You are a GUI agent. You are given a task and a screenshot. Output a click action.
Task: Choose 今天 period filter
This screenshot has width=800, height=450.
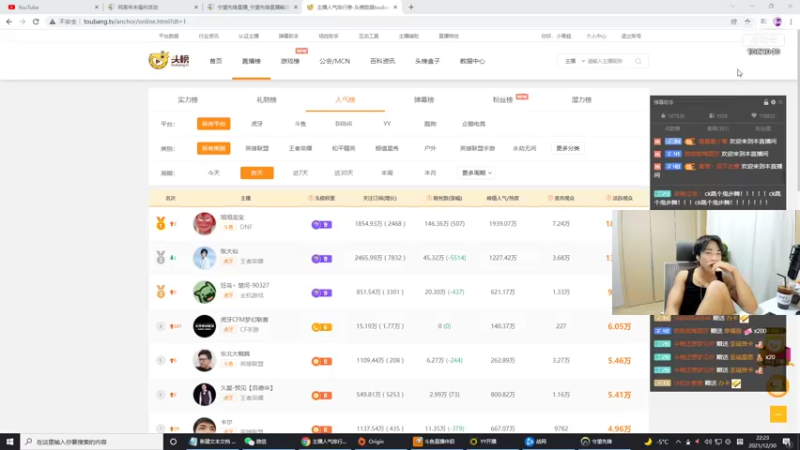(x=213, y=173)
